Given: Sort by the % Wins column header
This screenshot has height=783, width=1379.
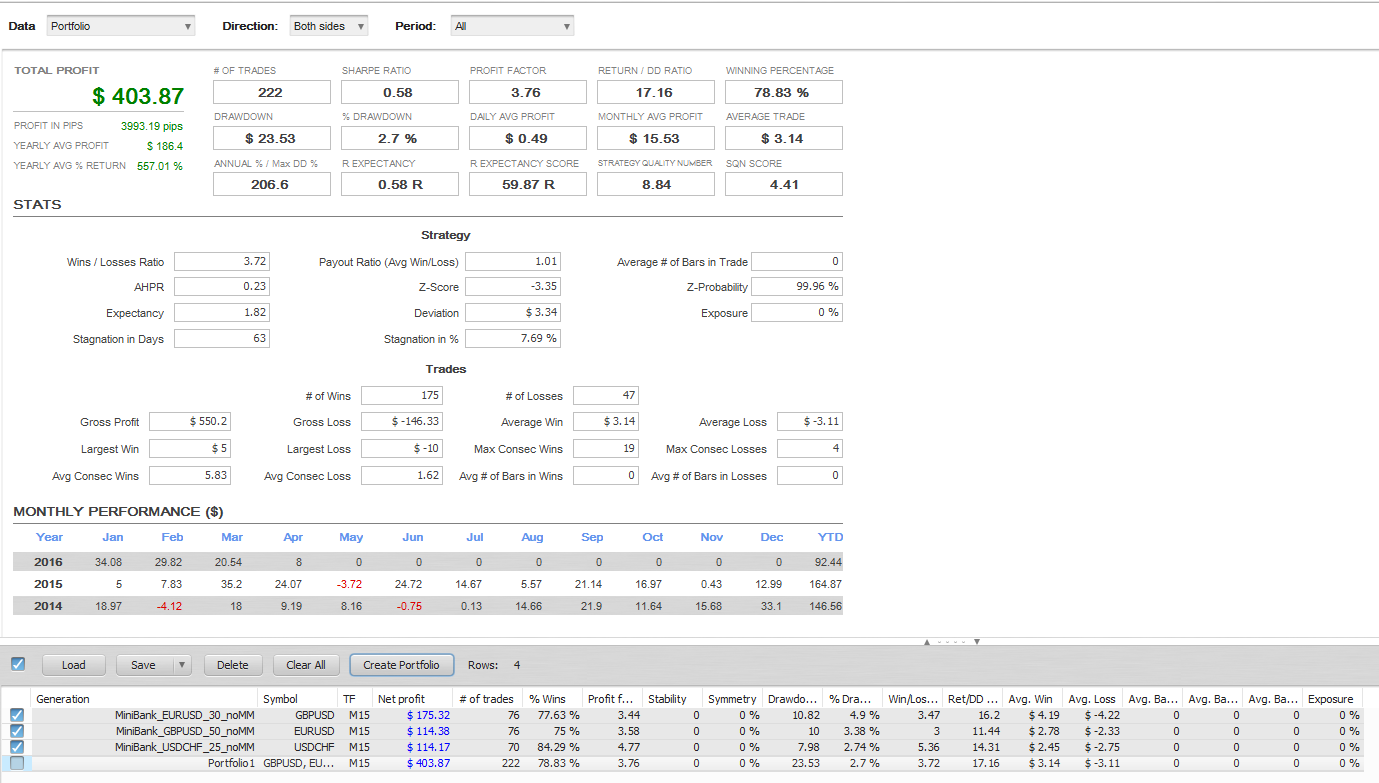Looking at the screenshot, I should pos(552,699).
